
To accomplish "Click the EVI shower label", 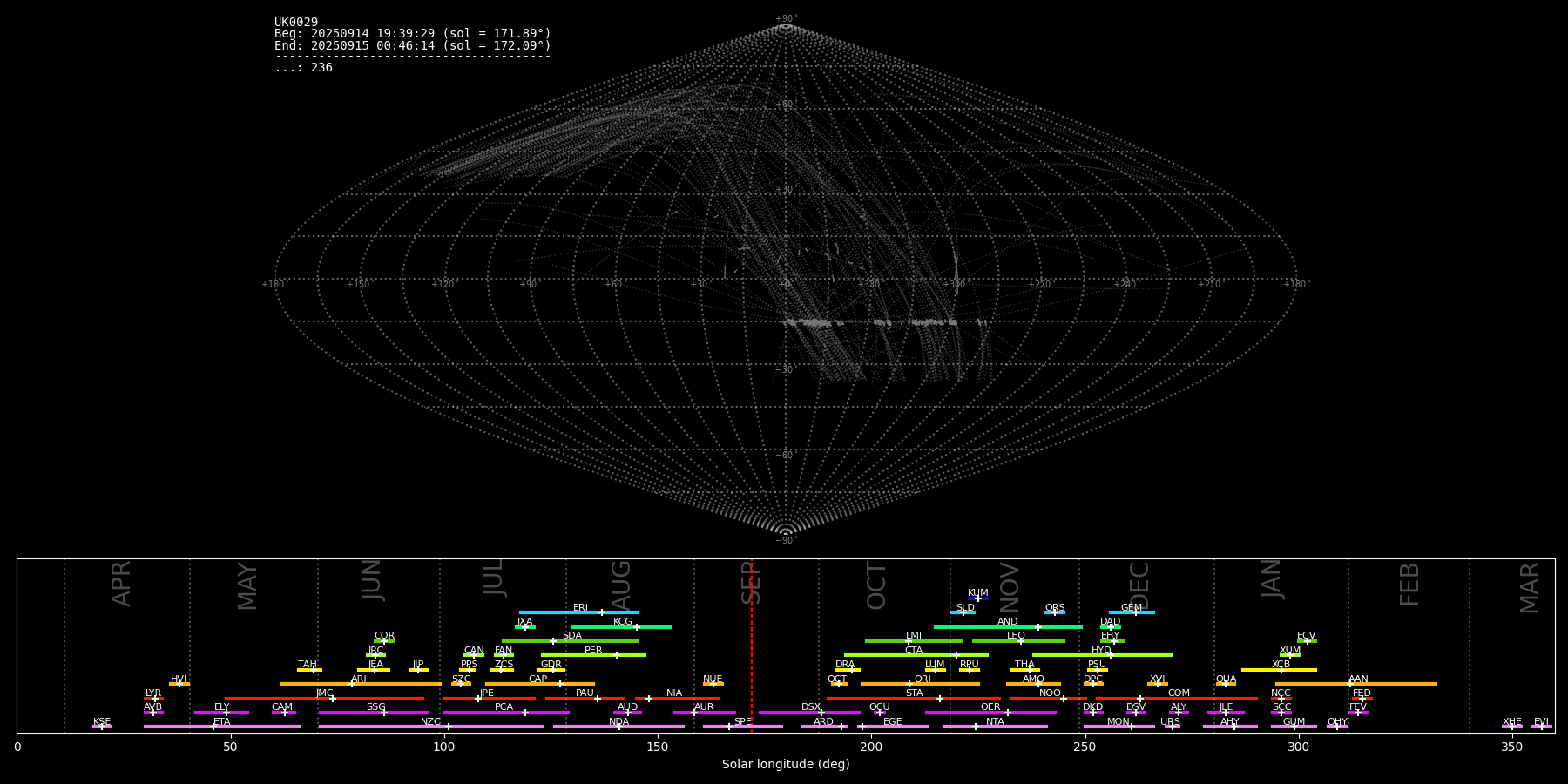I will click(1541, 722).
